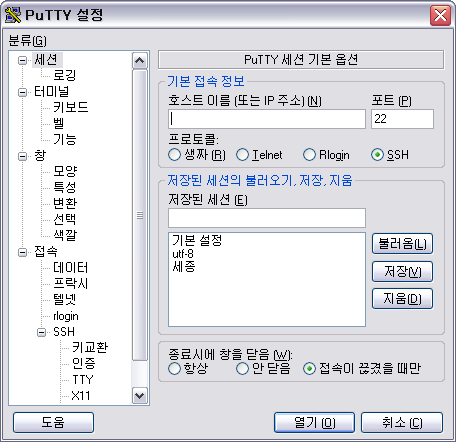Collapse the 창 tree node
Screen dimensions: 456x442
tap(22, 156)
